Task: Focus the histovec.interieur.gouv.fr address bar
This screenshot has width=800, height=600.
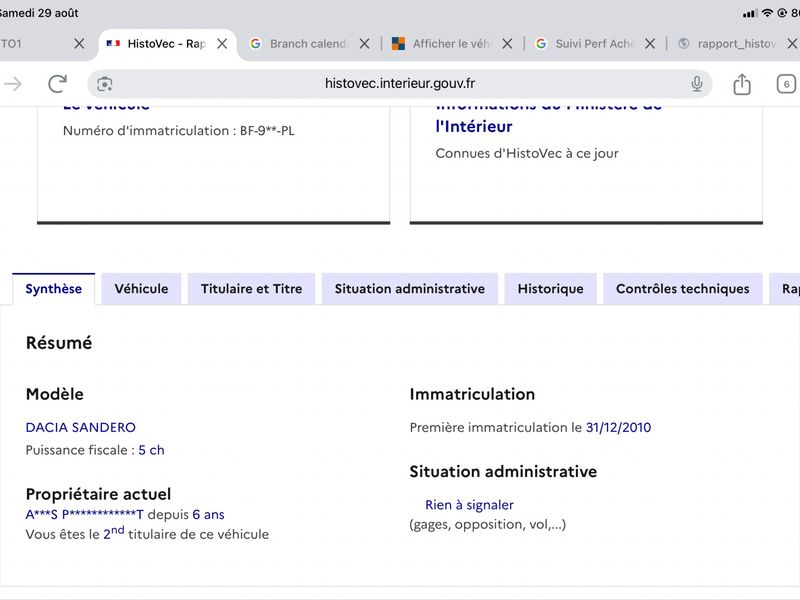Action: click(x=399, y=83)
